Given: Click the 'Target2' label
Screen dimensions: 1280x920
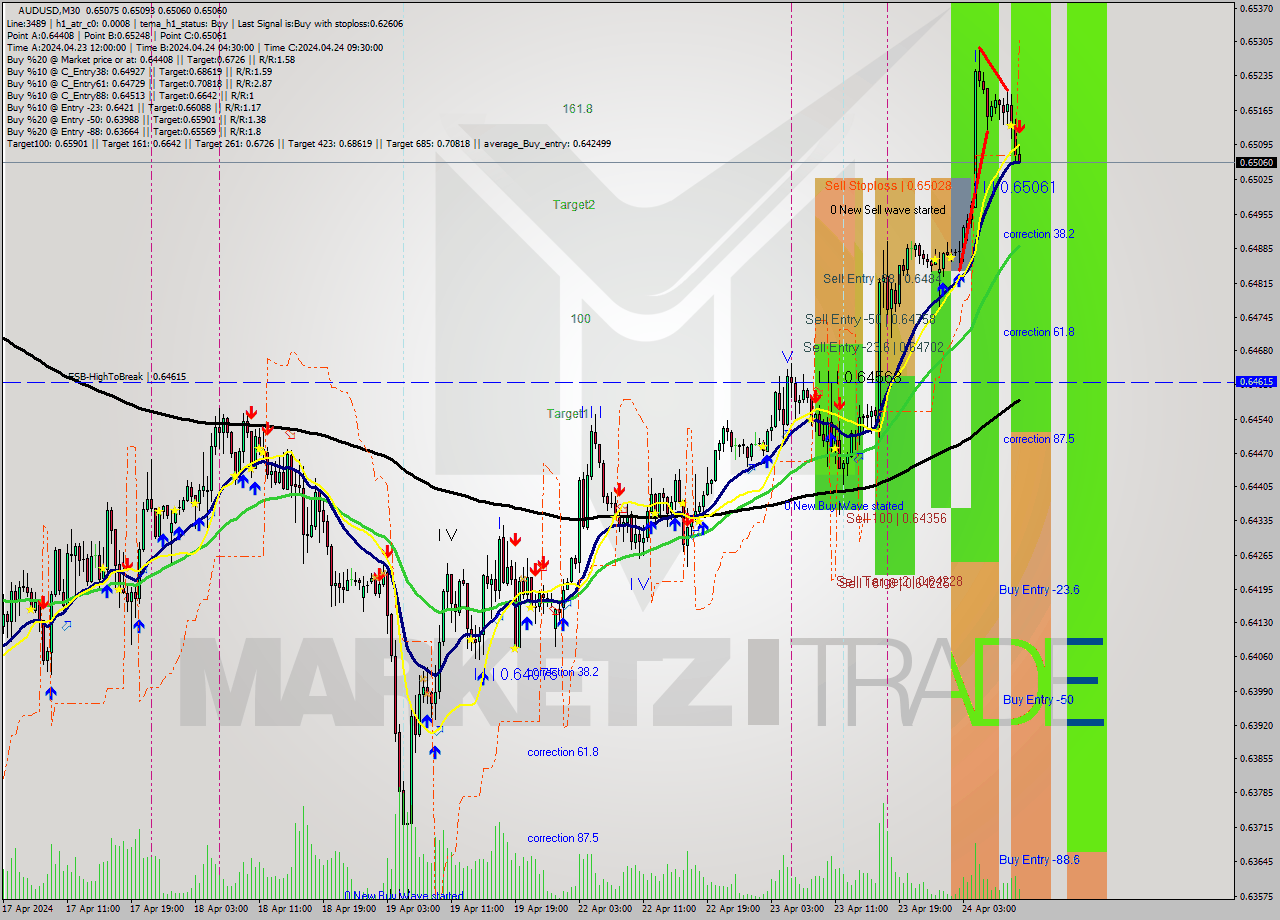Looking at the screenshot, I should [574, 204].
